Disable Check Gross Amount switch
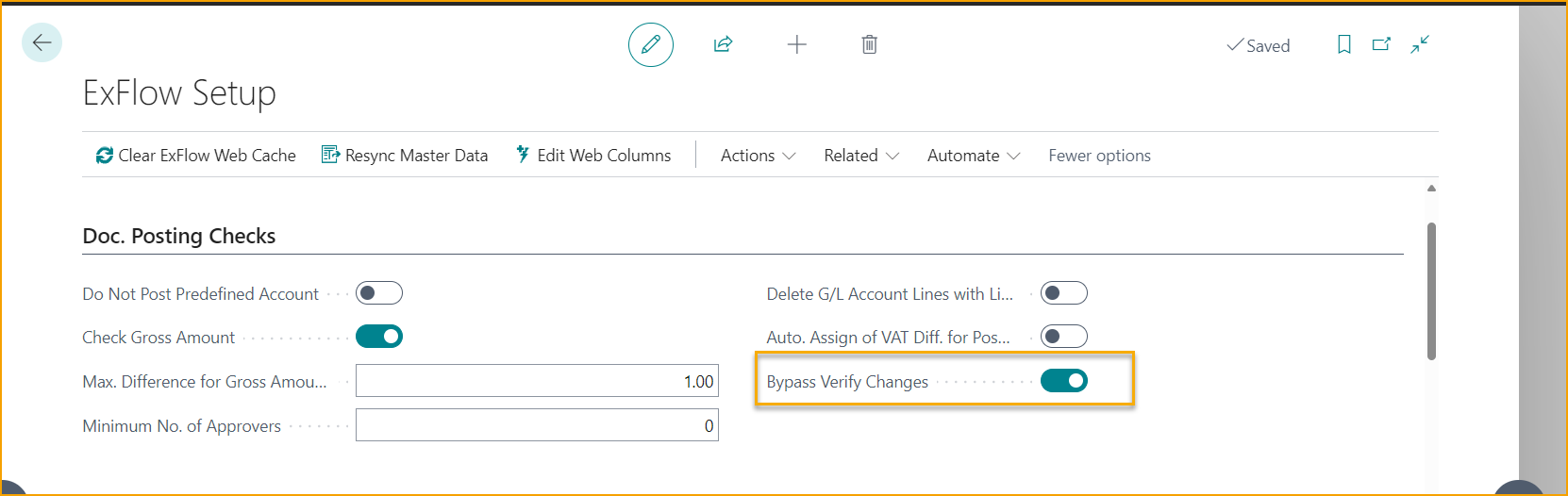This screenshot has width=1568, height=496. click(x=379, y=337)
